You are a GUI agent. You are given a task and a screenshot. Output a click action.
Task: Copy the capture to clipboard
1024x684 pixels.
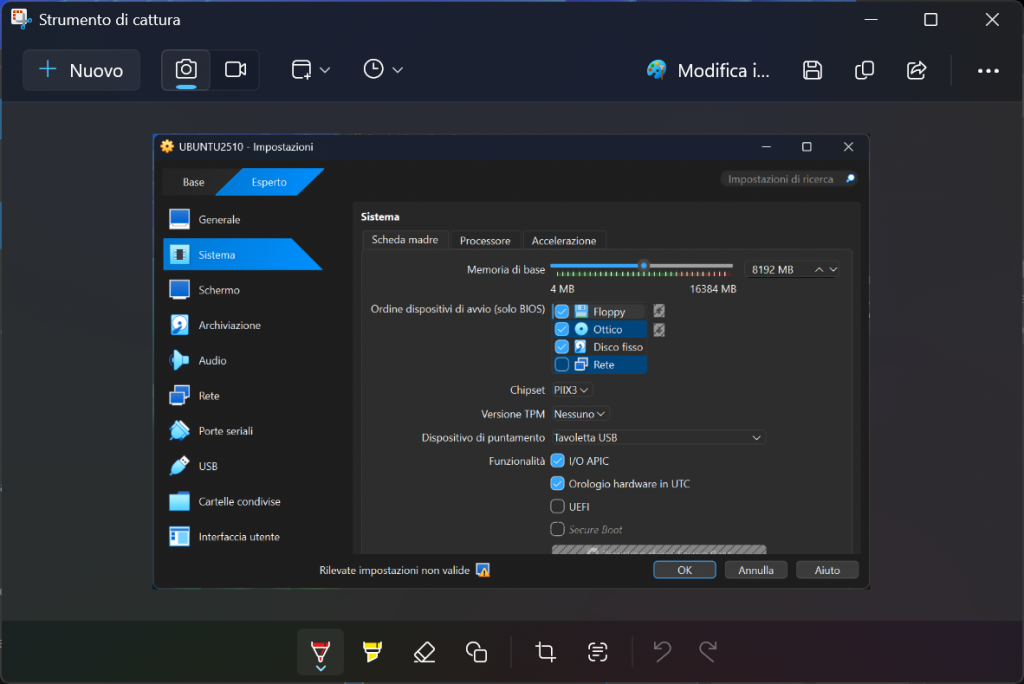865,70
